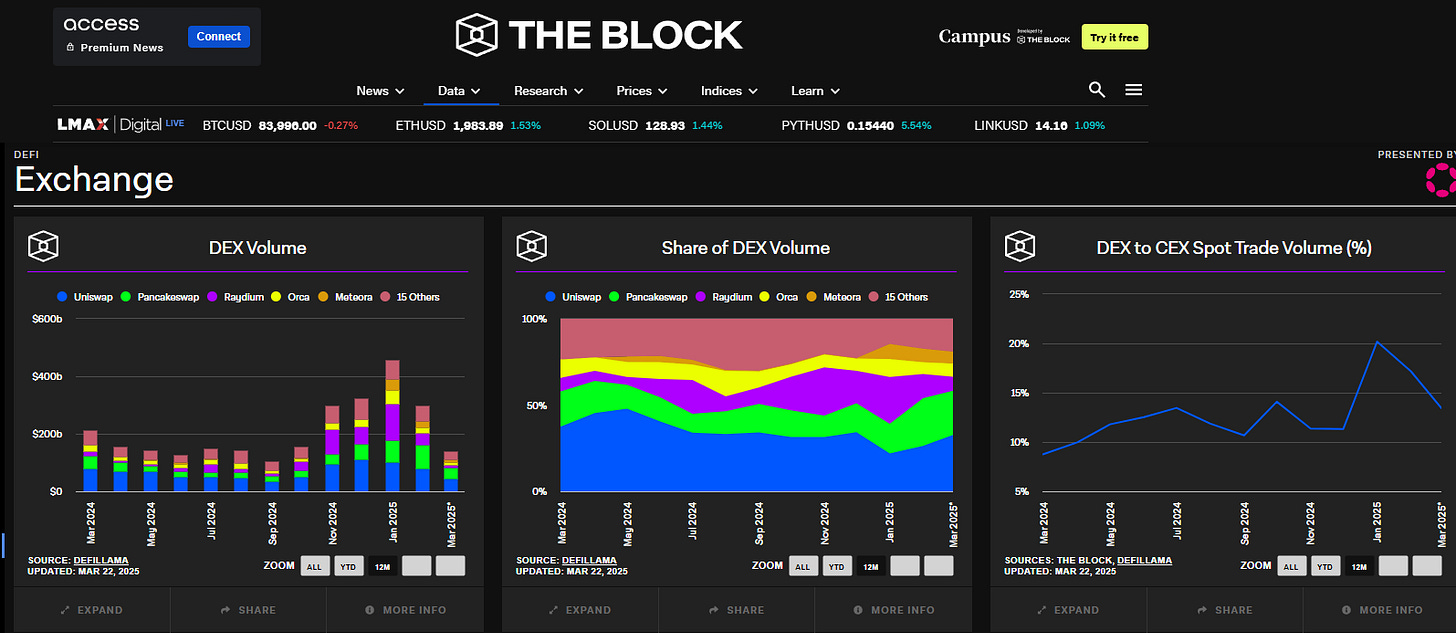The image size is (1456, 633).
Task: Set Share of DEX Volume zoom to ALL
Action: (803, 566)
